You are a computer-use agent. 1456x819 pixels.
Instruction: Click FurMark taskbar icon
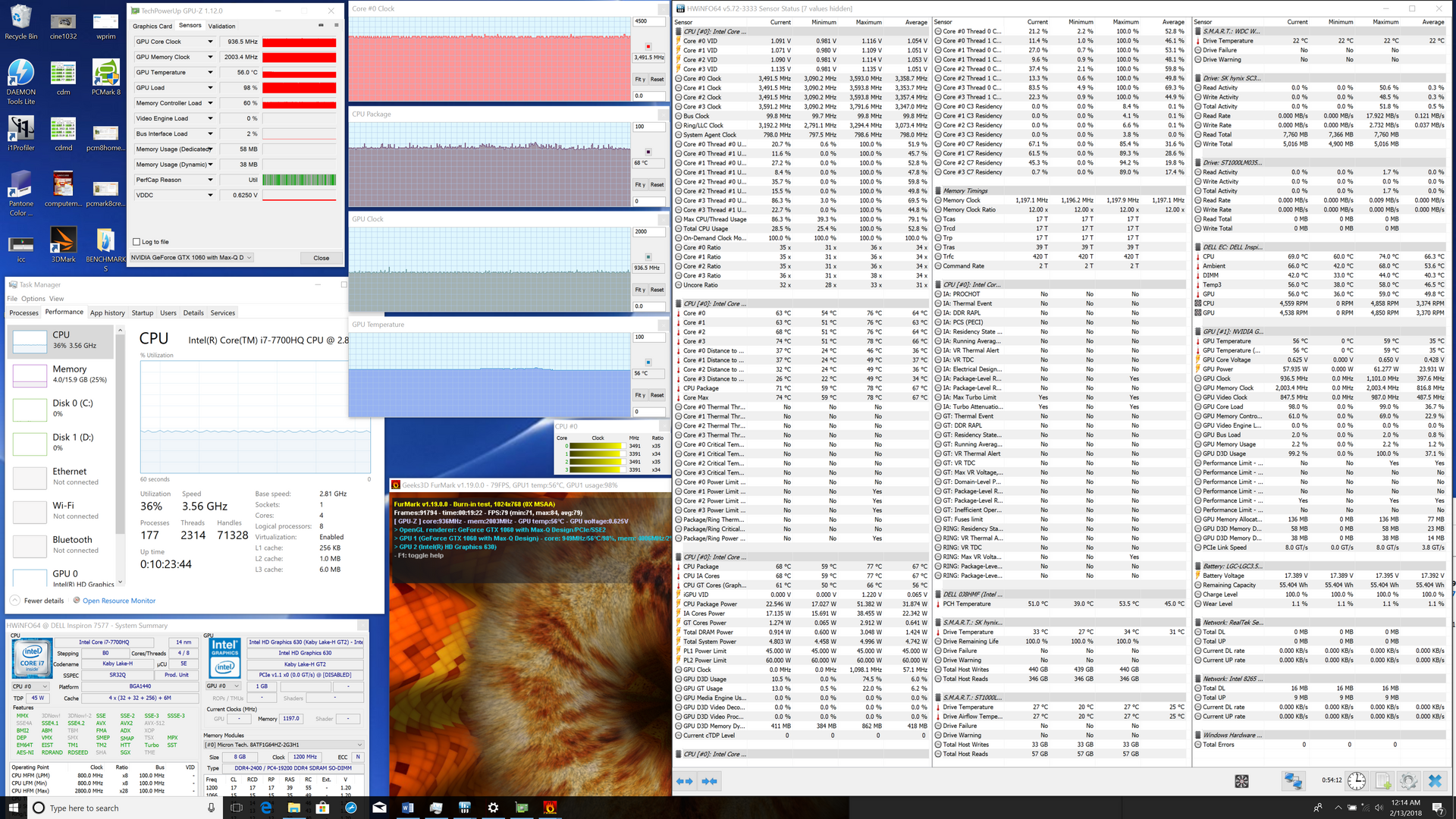click(550, 808)
